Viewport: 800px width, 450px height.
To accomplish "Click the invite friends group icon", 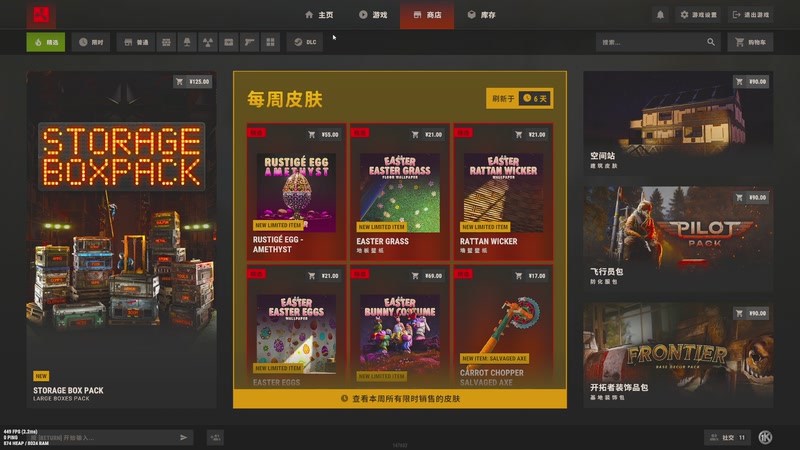I will point(215,437).
